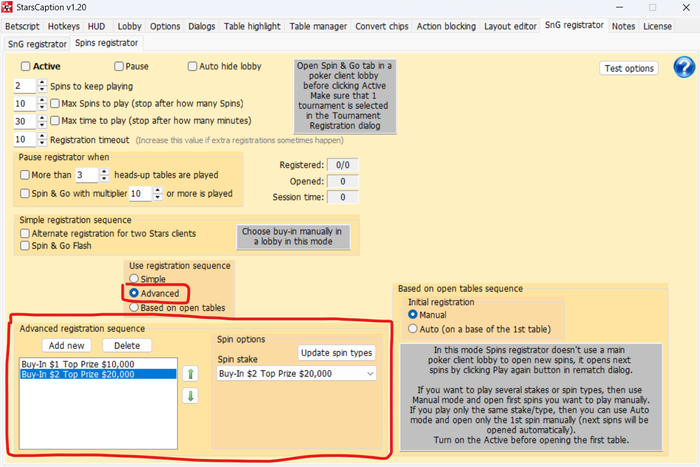700x467 pixels.
Task: Open Convert chips tab
Action: [382, 26]
